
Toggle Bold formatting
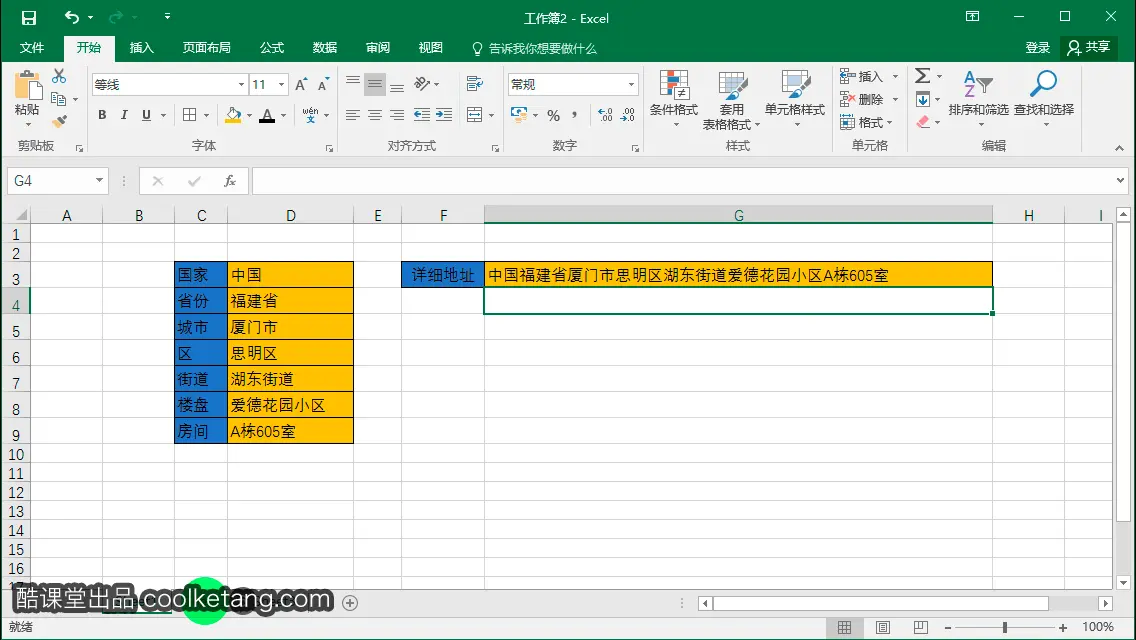(x=102, y=115)
